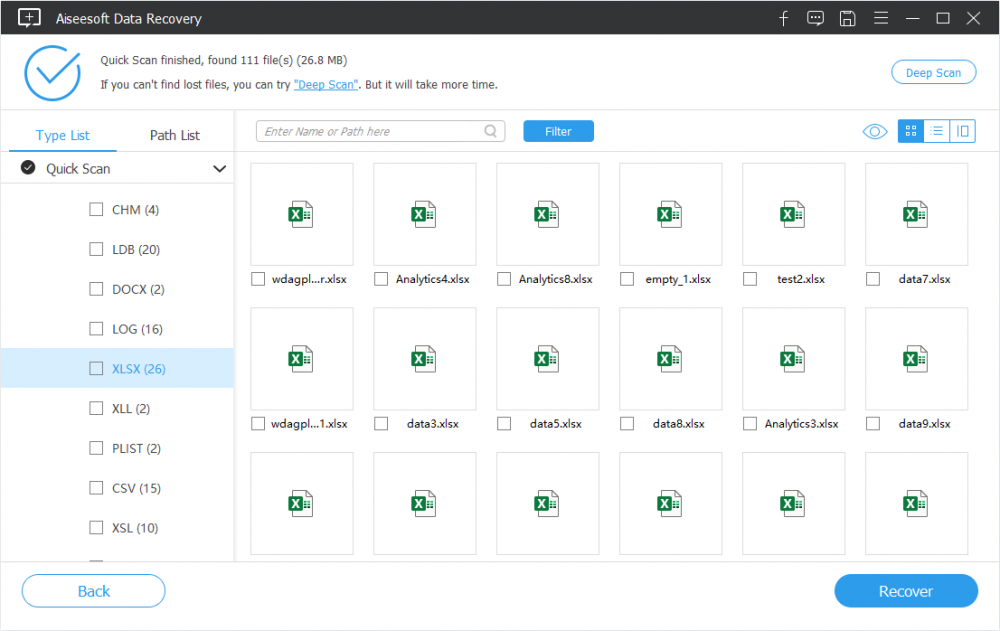Switch to list view mode
The image size is (1000, 631).
click(936, 131)
